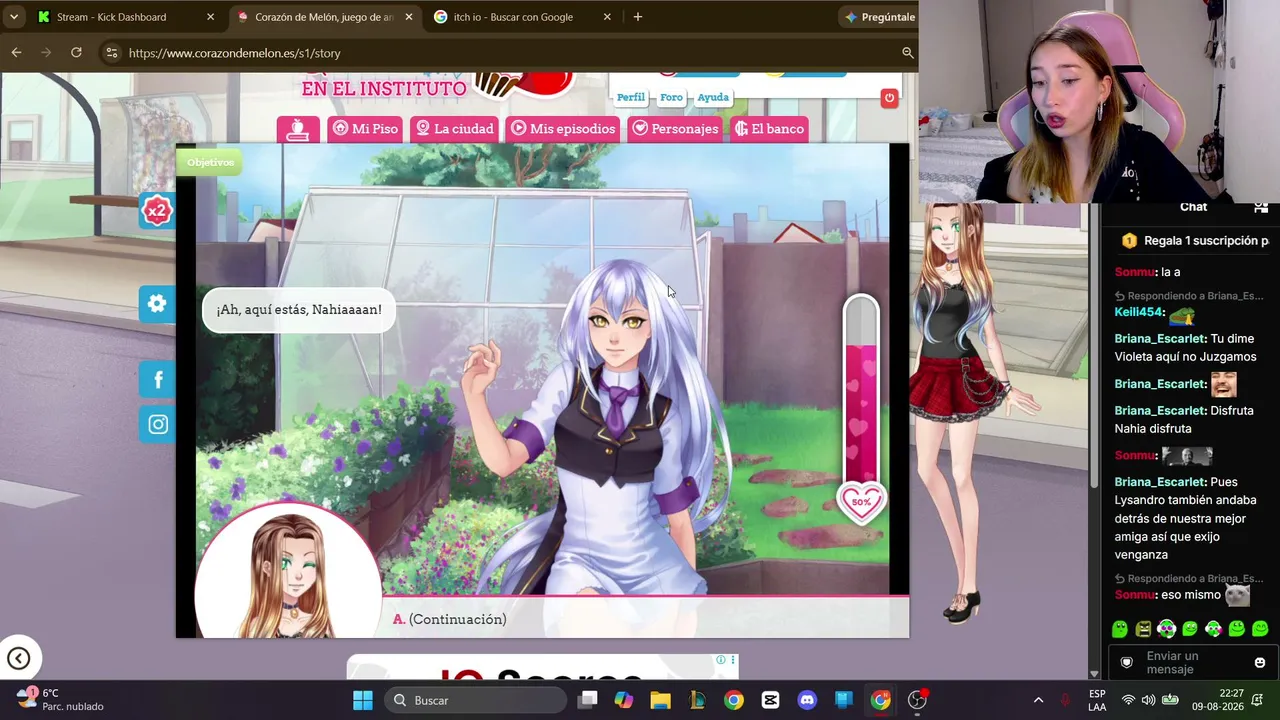Open the volume control
The width and height of the screenshot is (1280, 720).
coord(1148,700)
